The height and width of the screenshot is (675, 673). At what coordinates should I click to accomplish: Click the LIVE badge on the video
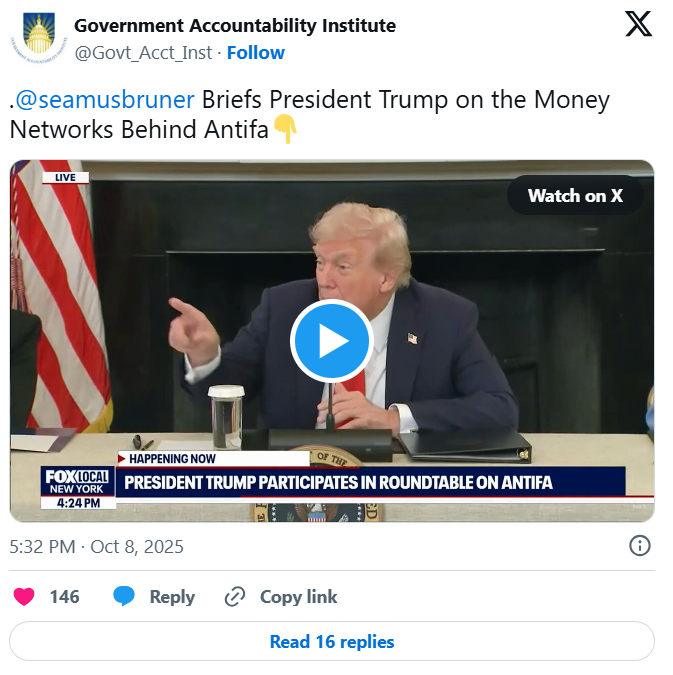pos(65,177)
